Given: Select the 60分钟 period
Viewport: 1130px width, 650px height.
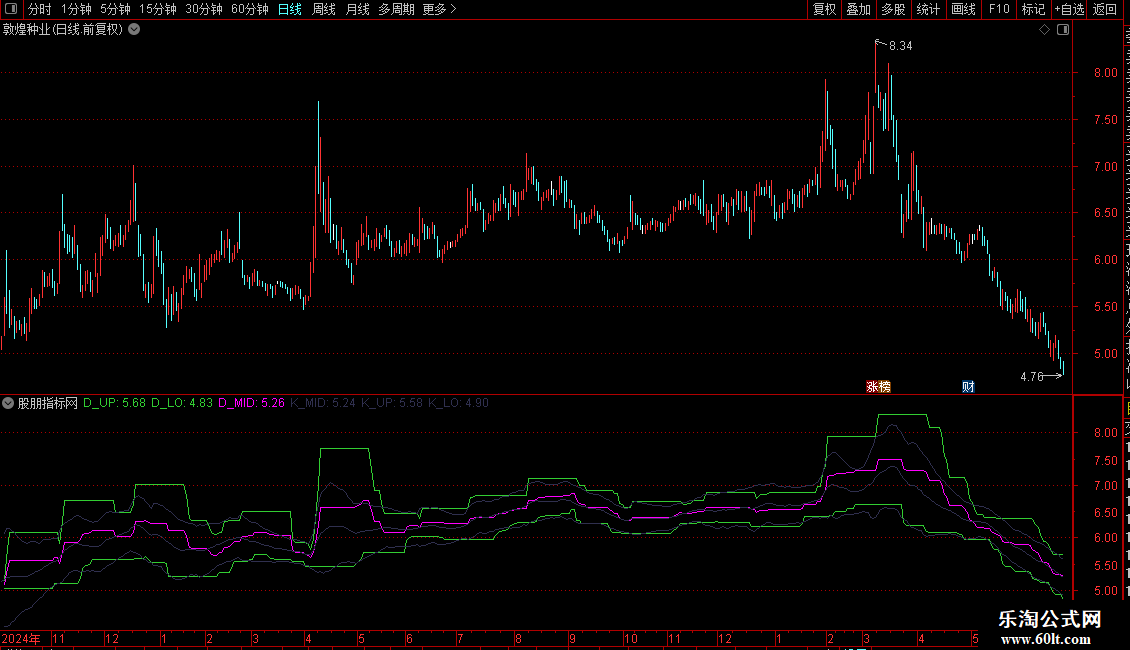Looking at the screenshot, I should pyautogui.click(x=250, y=9).
